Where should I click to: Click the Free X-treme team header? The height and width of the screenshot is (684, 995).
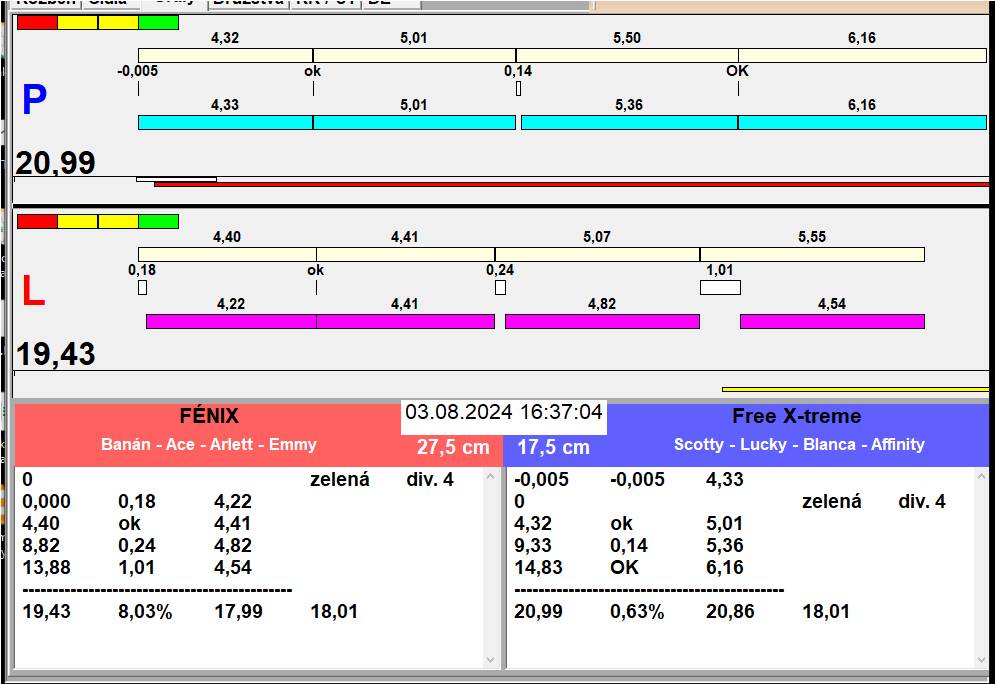click(x=796, y=417)
